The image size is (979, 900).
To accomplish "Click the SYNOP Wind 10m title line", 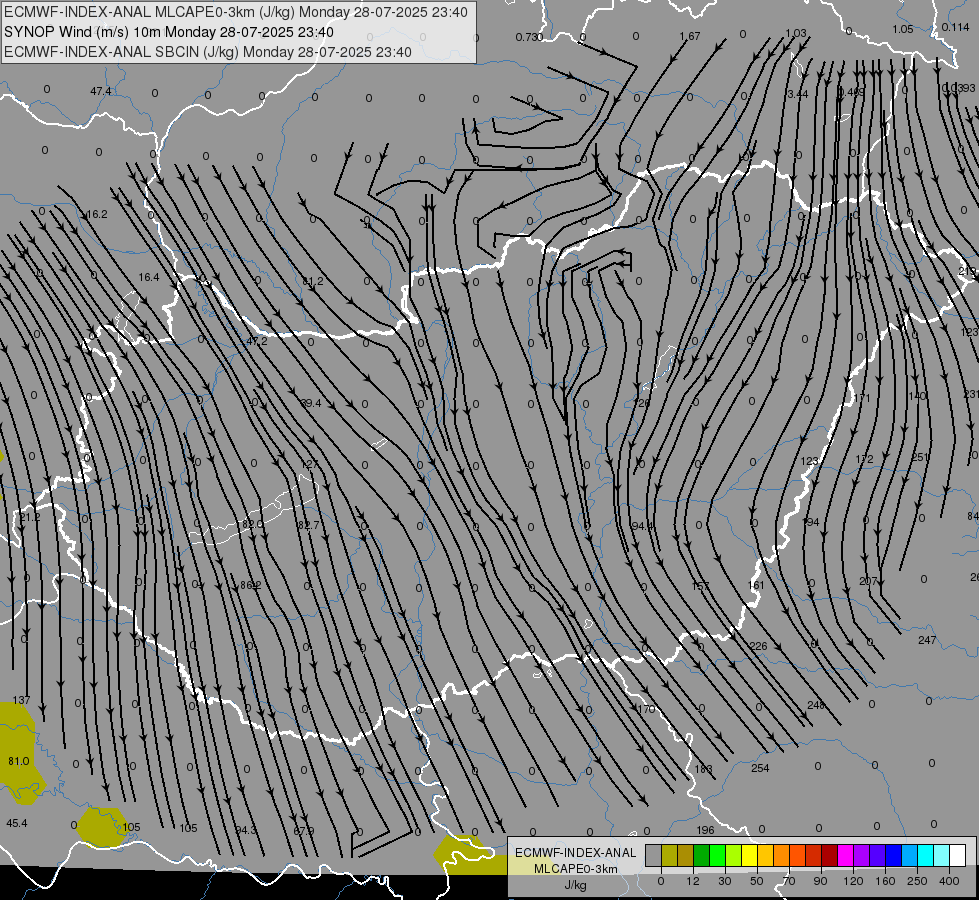I will [x=169, y=32].
